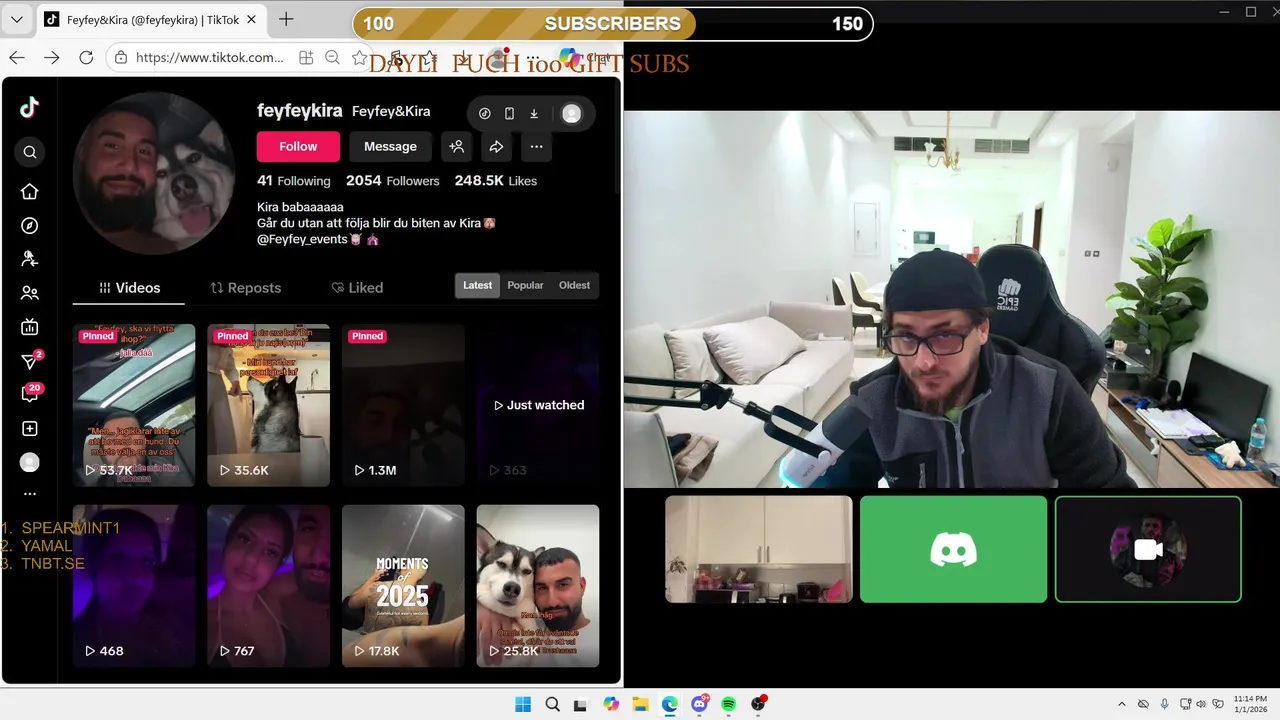Open Discord from the taskbar
The image size is (1280, 720).
[699, 704]
